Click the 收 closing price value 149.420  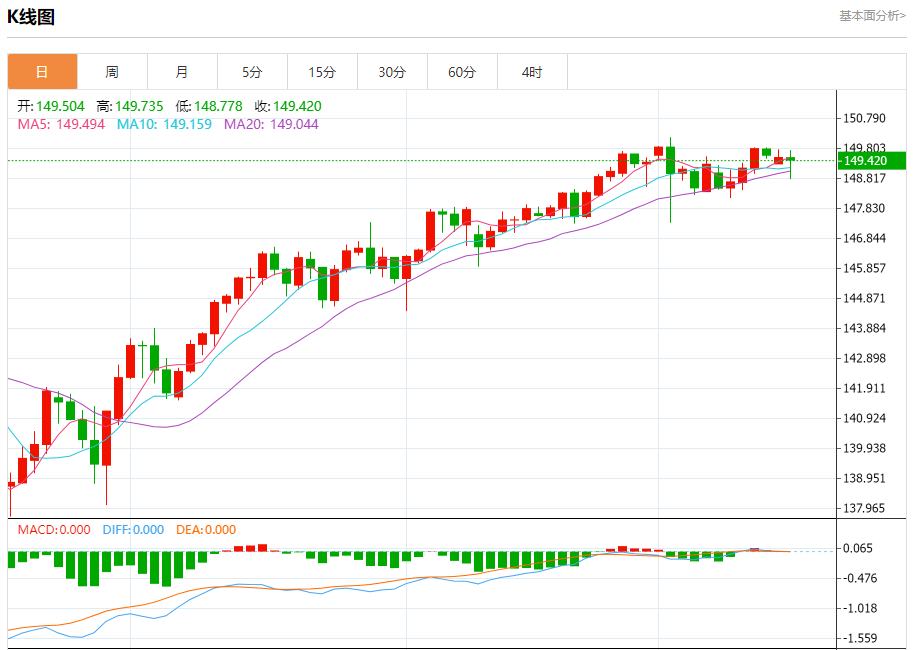(297, 106)
